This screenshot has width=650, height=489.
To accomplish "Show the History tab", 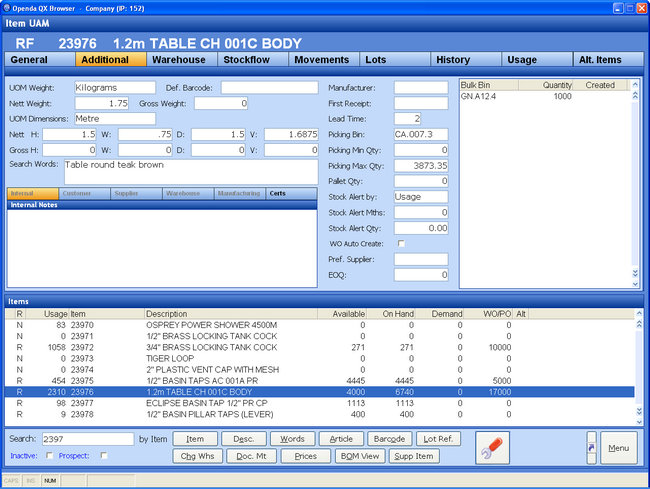I will point(466,60).
